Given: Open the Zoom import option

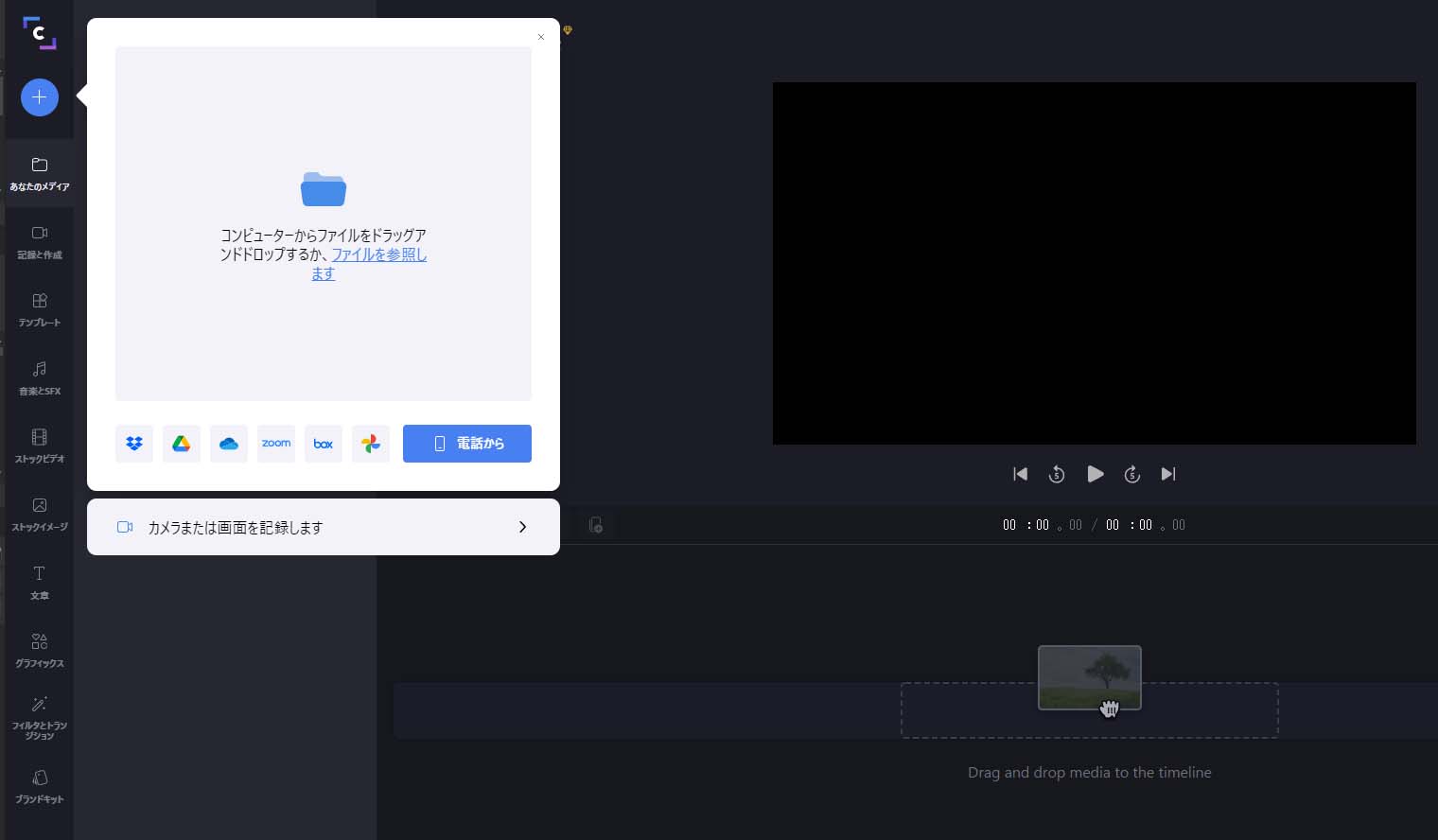Looking at the screenshot, I should coord(275,444).
